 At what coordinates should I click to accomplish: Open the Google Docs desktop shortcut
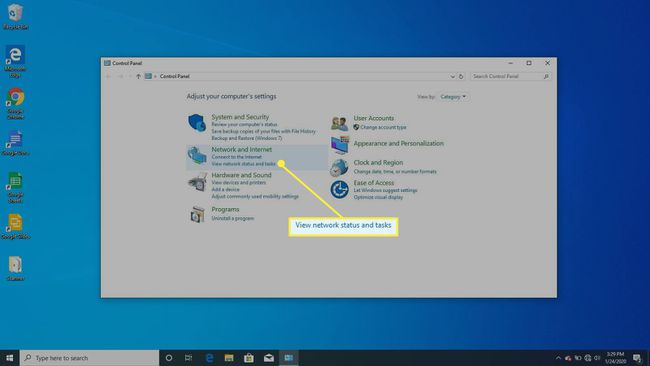tap(15, 143)
